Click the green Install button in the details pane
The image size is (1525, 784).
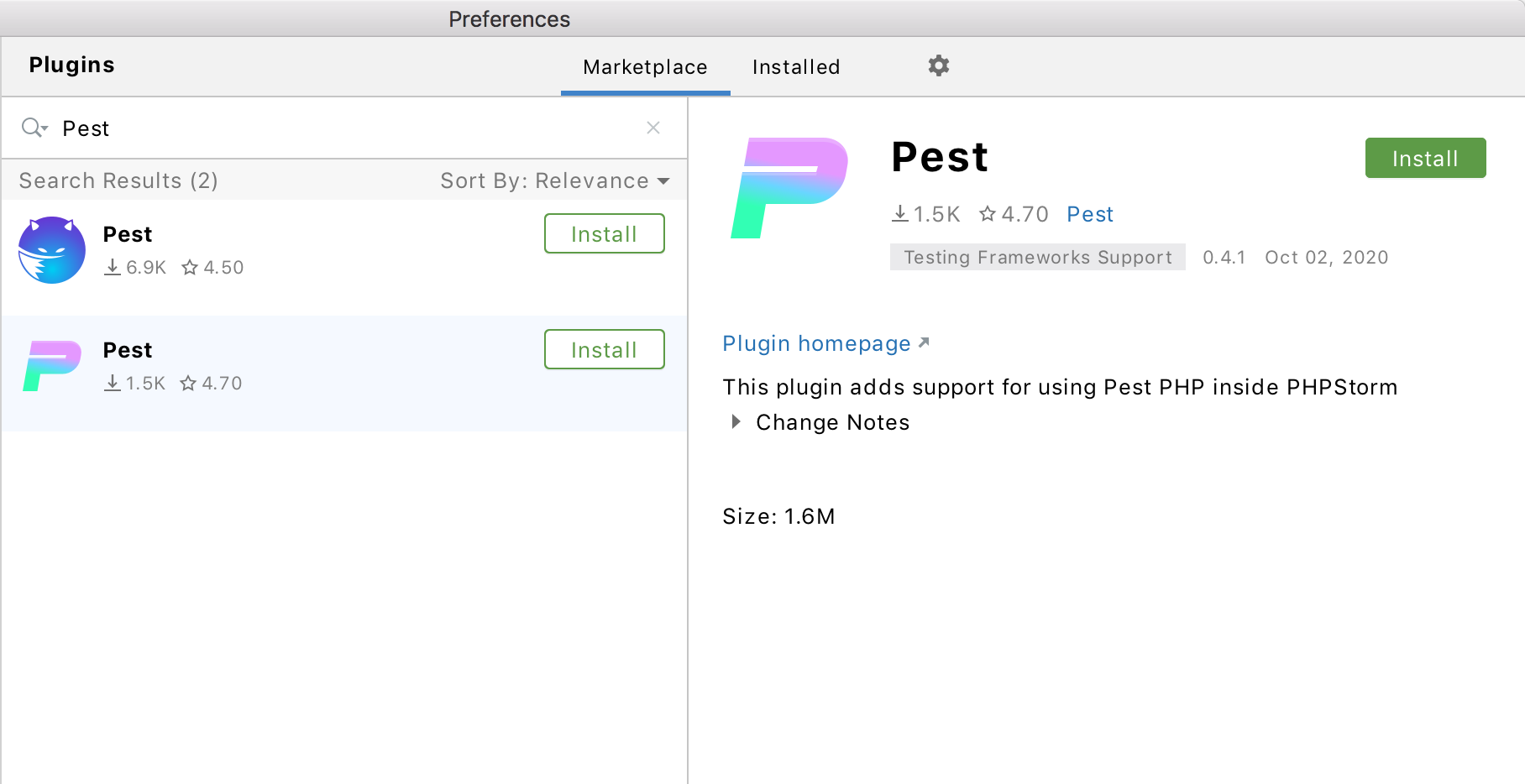tap(1426, 158)
